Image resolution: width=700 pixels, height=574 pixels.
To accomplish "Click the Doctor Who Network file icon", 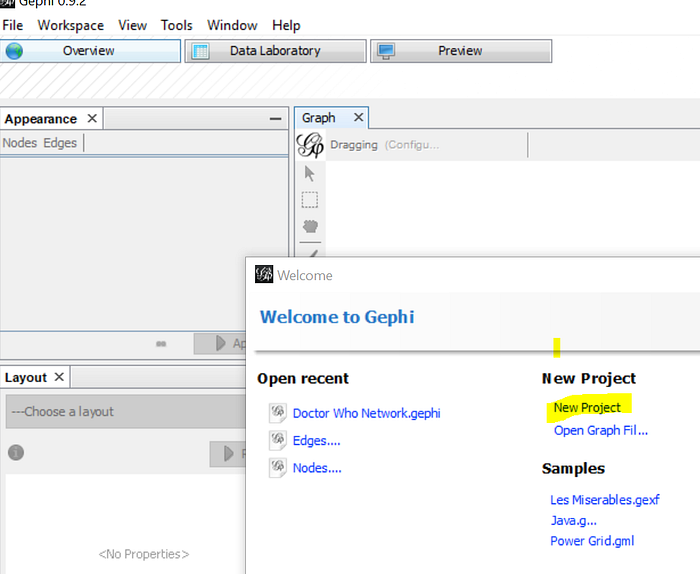I will pyautogui.click(x=278, y=413).
